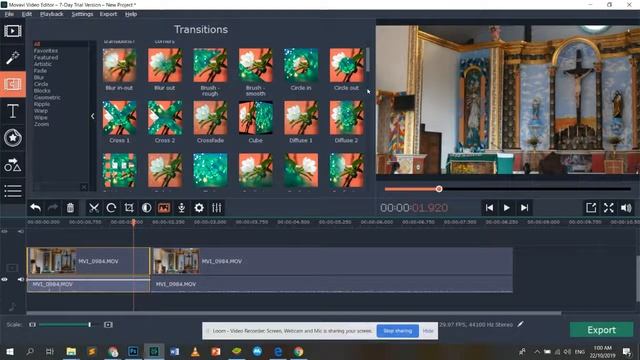This screenshot has height=360, width=640.
Task: Open Color adjustments icon
Action: point(147,208)
